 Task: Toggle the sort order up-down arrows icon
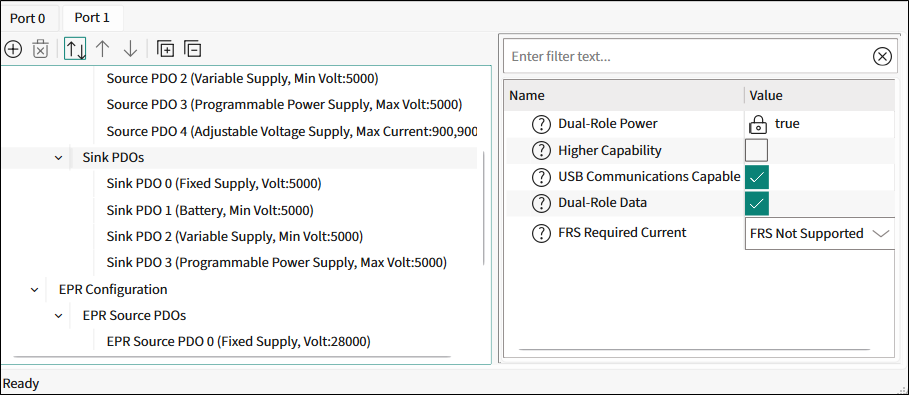[x=75, y=49]
